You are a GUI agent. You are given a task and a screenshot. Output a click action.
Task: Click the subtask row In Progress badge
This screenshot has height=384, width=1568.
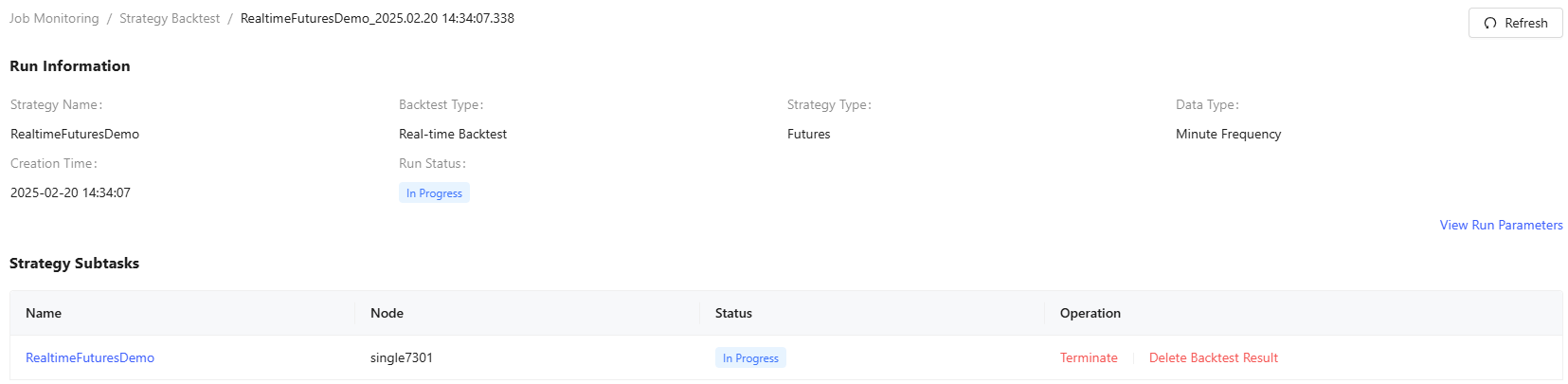[x=750, y=358]
